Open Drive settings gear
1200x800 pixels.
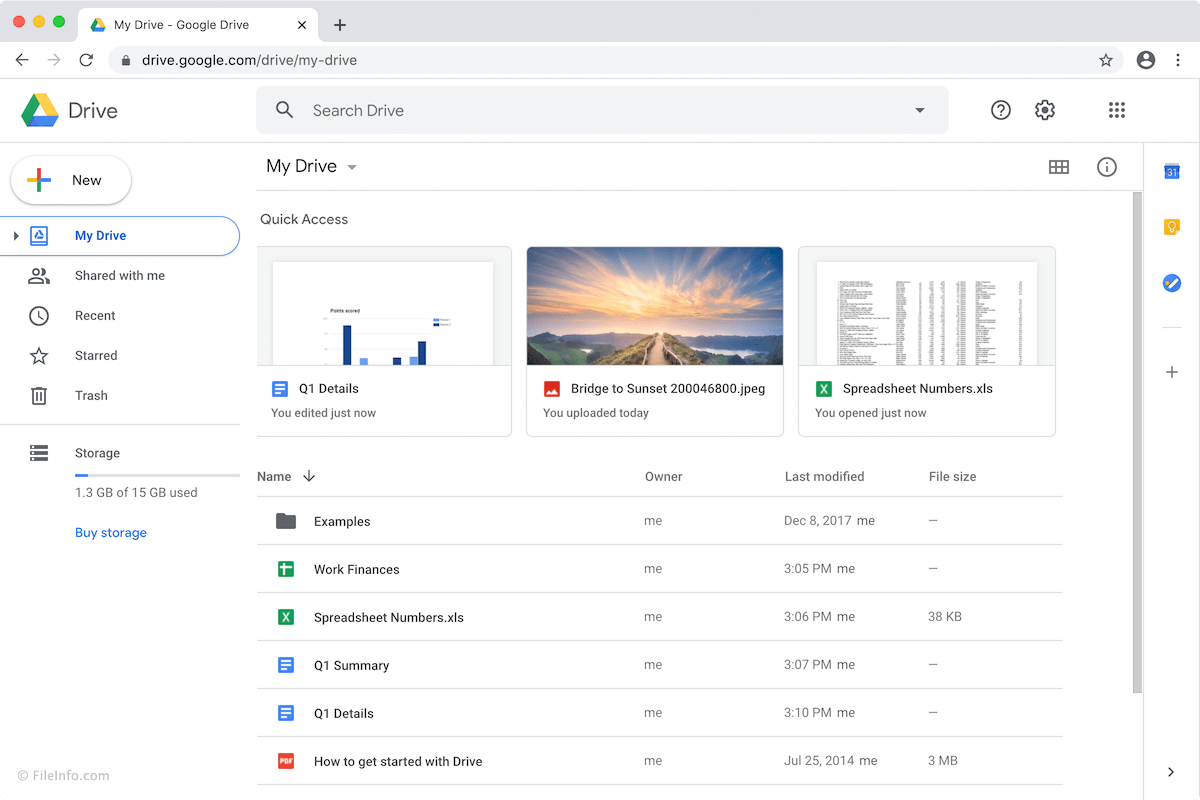(1045, 110)
